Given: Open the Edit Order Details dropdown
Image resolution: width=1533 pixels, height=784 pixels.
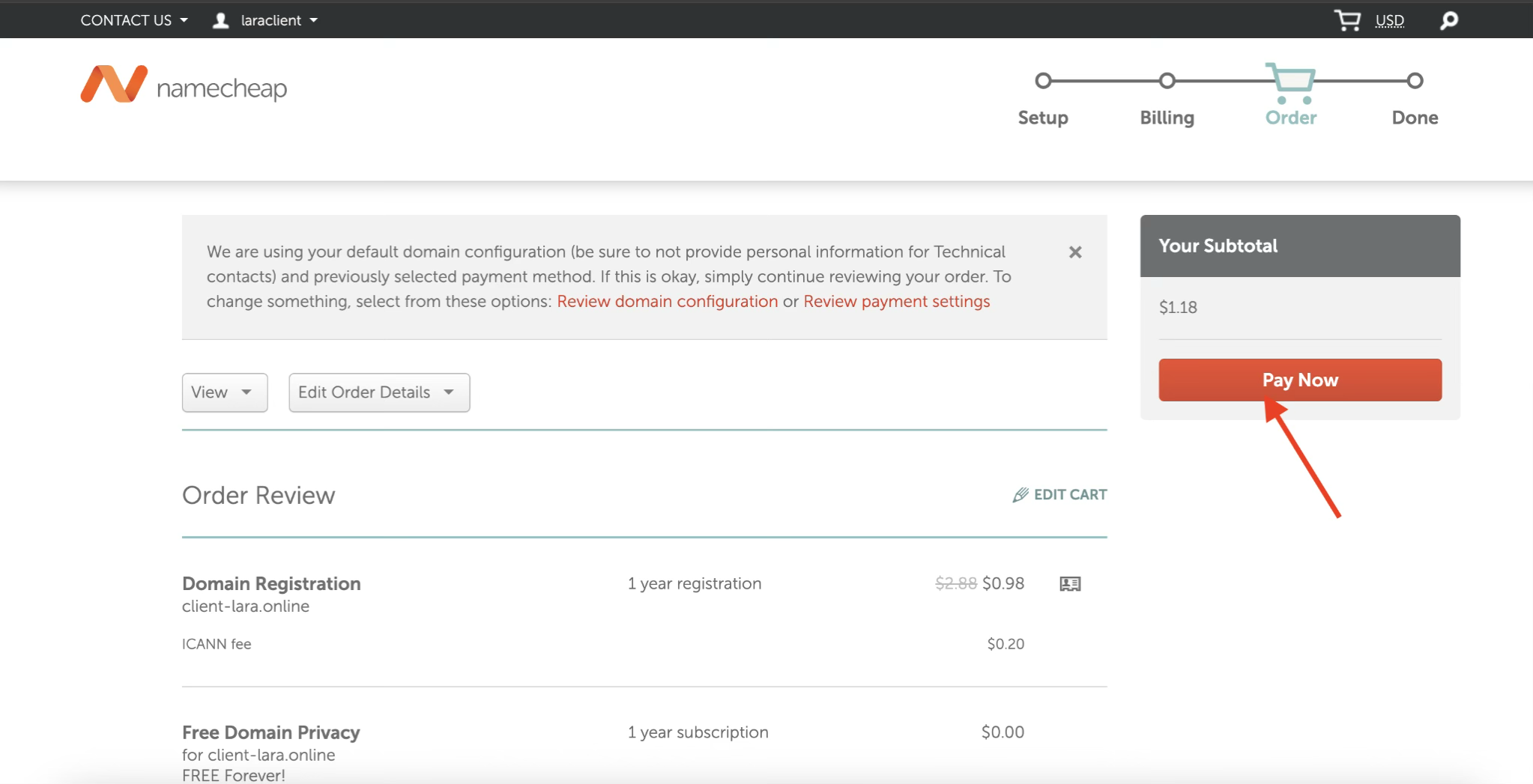Looking at the screenshot, I should [378, 392].
